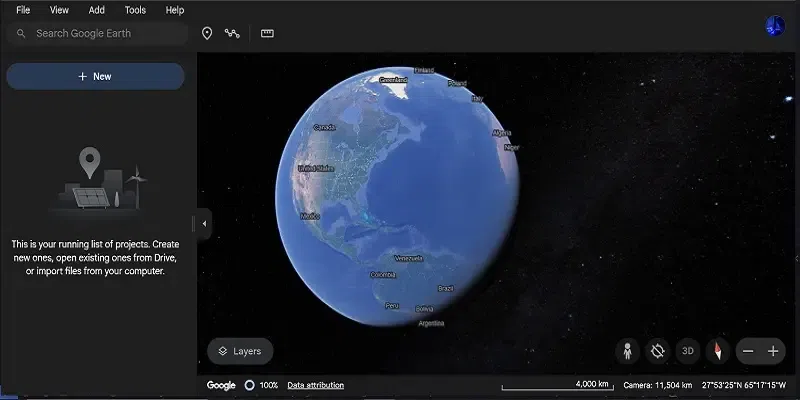Focus the Search Google Earth field
Screen dimensions: 800x400
tap(97, 34)
